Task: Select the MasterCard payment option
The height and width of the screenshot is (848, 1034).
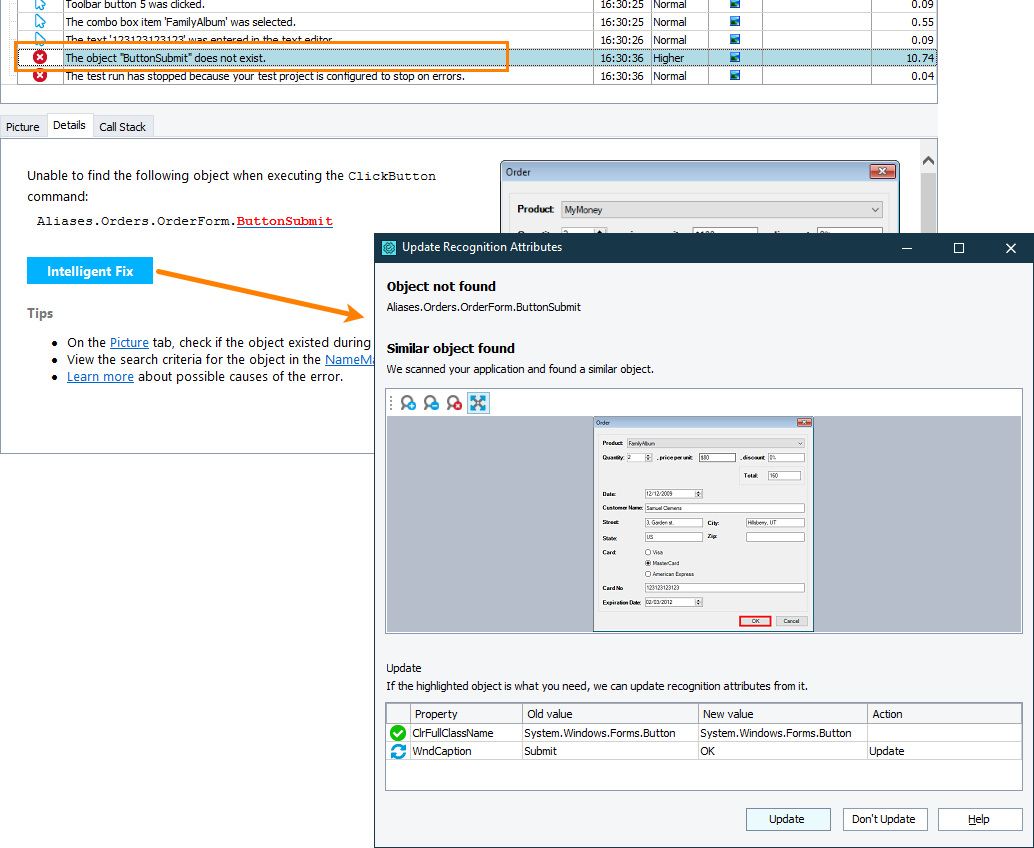Action: 648,564
